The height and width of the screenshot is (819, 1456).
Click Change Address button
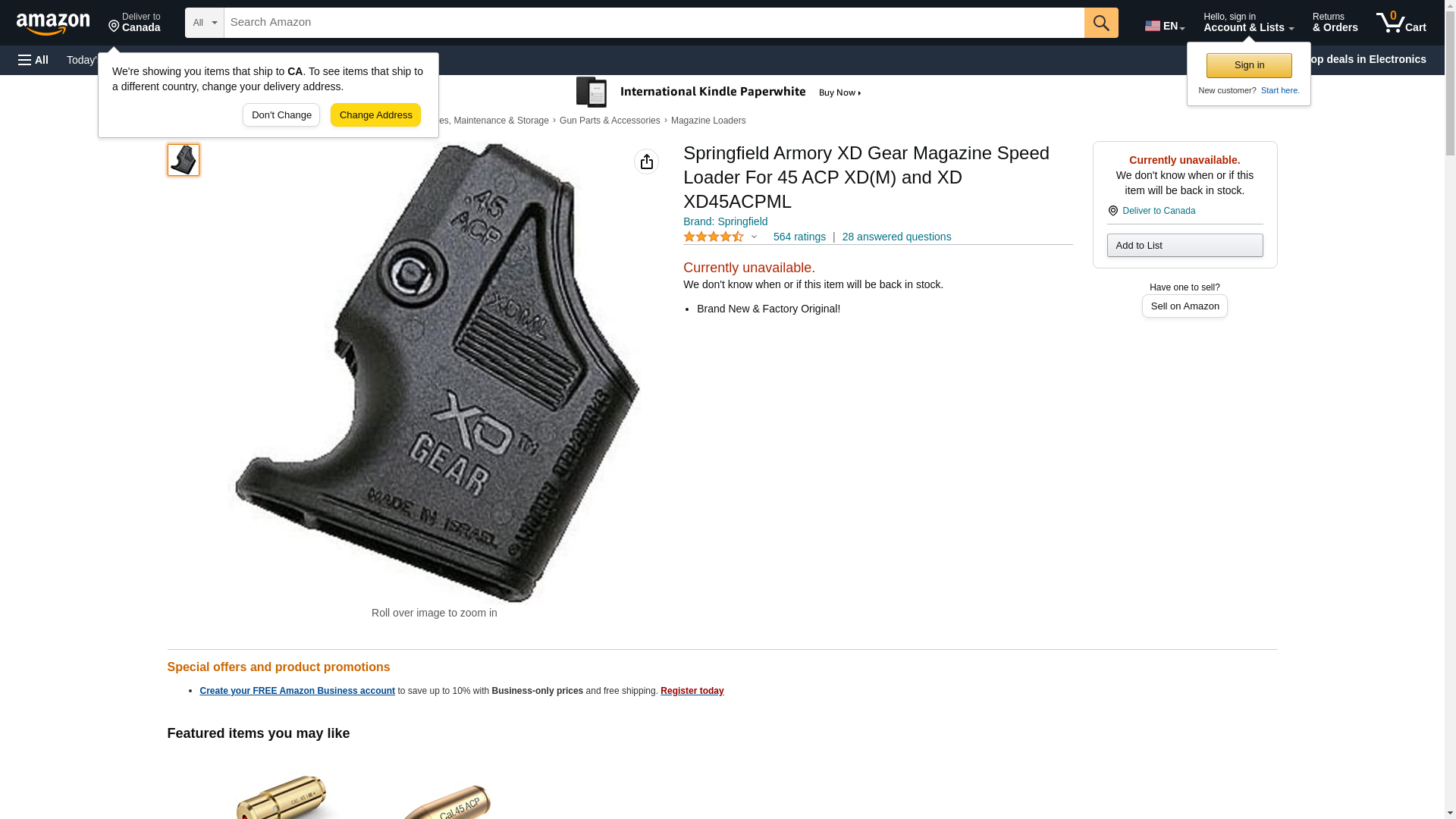375,115
